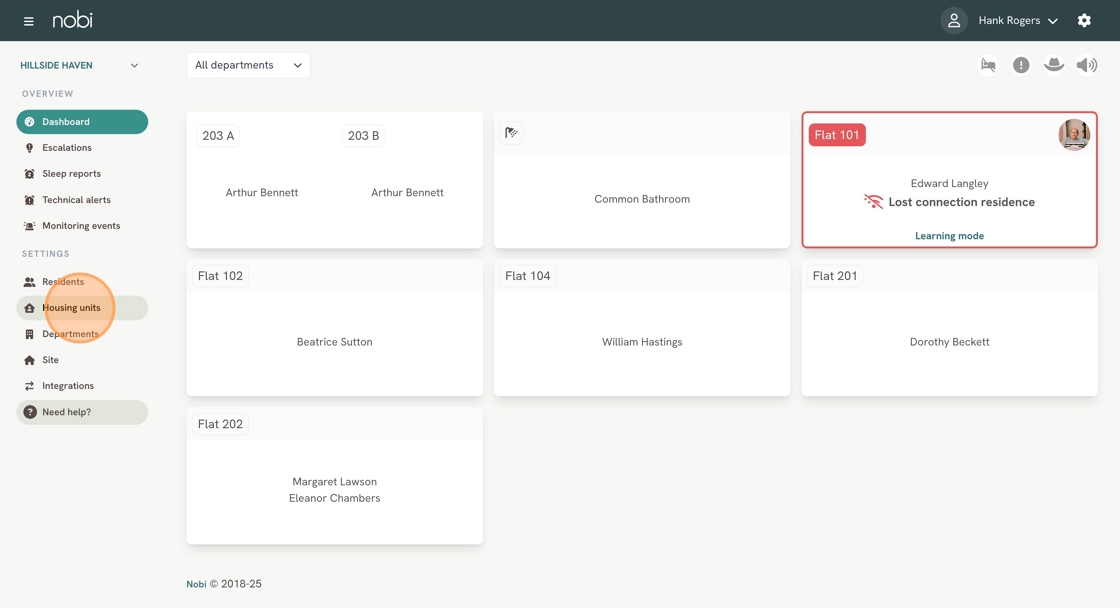Expand the Hank Rogers user menu
1120x608 pixels.
click(x=1018, y=20)
